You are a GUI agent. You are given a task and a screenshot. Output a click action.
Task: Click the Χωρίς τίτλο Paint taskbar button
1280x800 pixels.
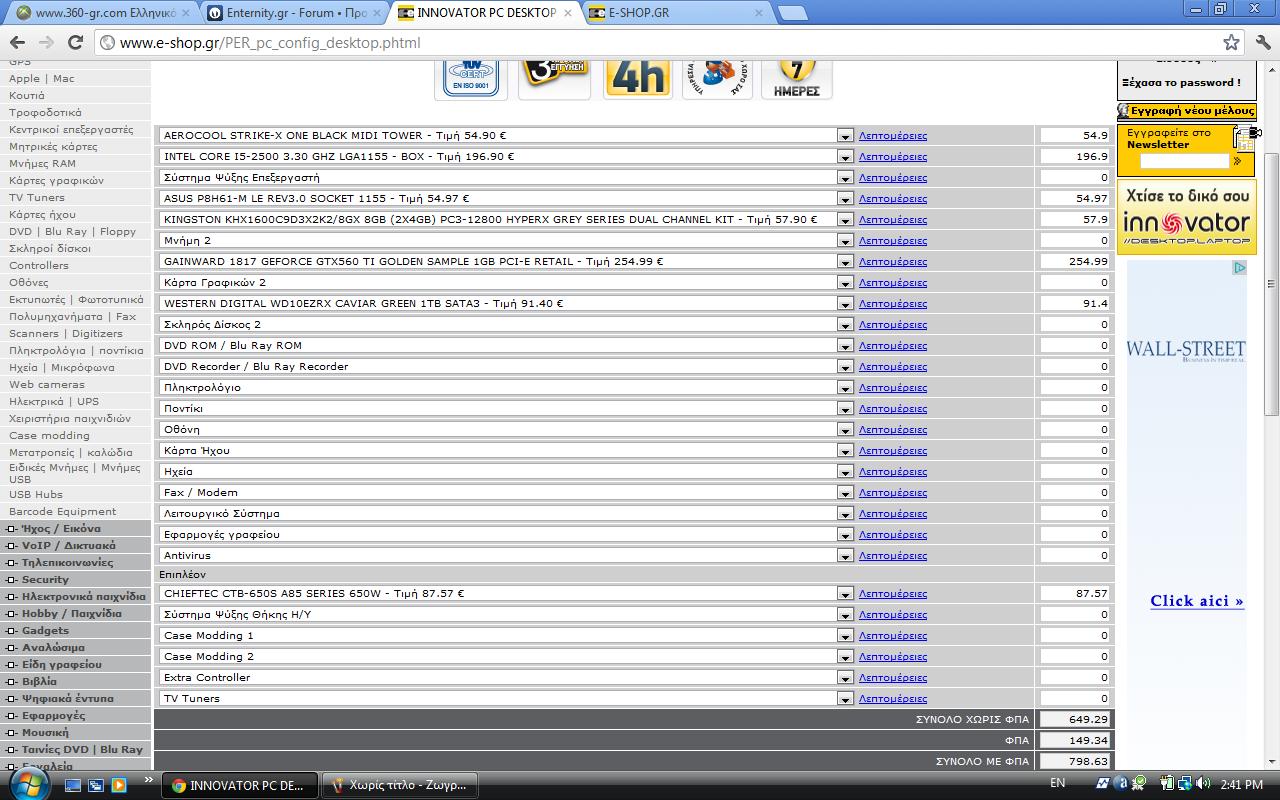click(401, 785)
